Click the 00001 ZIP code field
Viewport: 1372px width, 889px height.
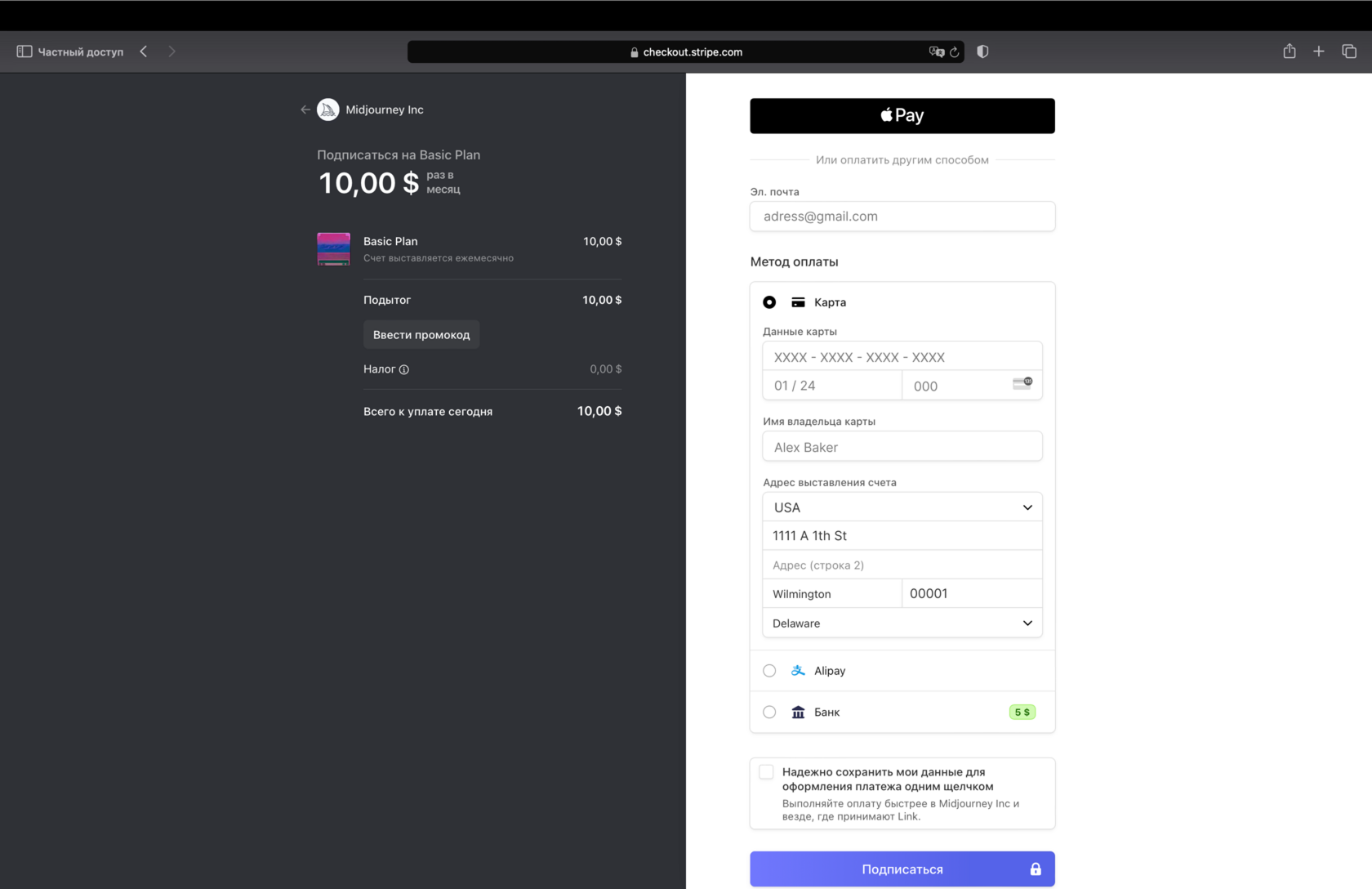[x=973, y=594]
